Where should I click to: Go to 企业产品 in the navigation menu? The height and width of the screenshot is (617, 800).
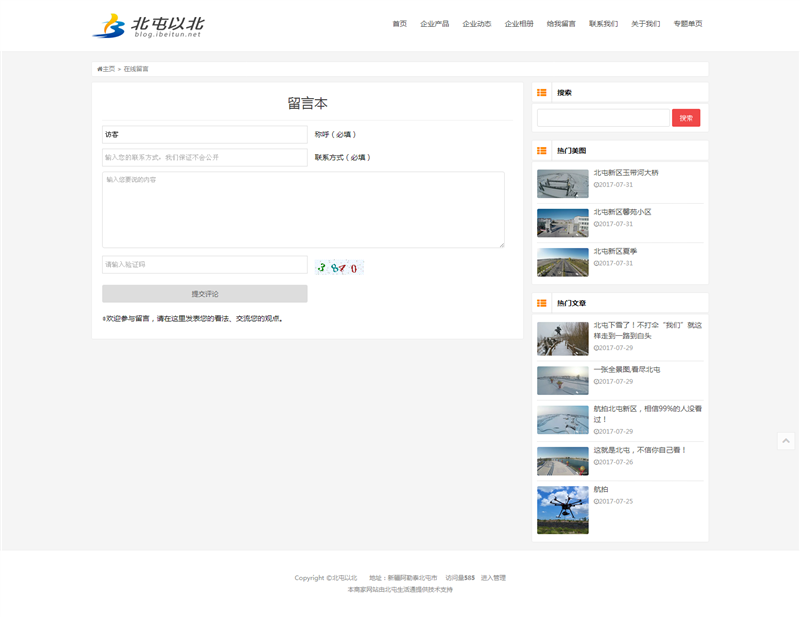point(435,24)
